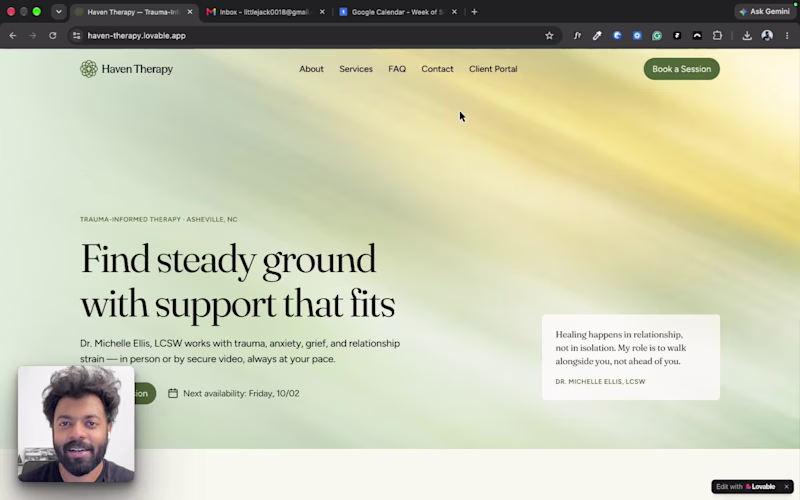This screenshot has width=800, height=500.
Task: Open the Chrome three-dot menu
Action: (x=787, y=36)
